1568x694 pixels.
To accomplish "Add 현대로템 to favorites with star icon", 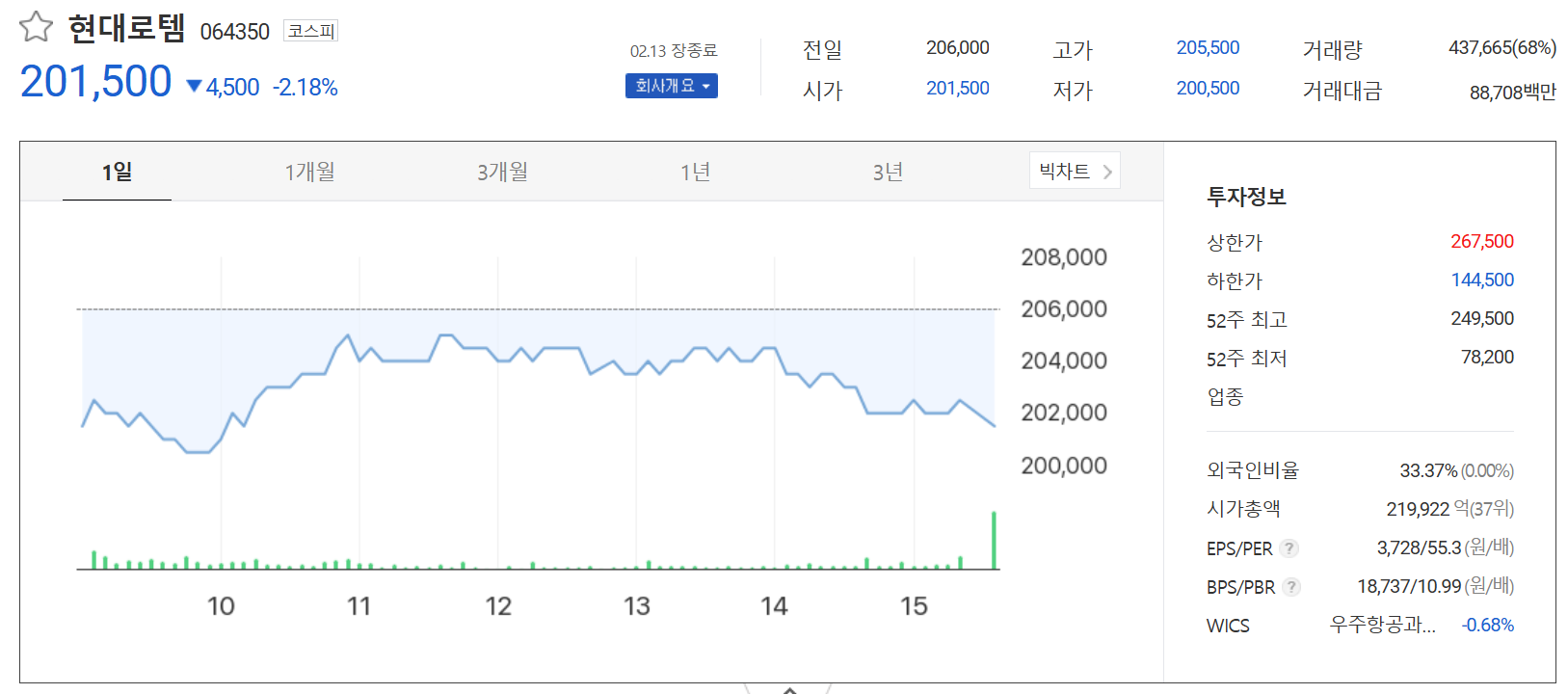I will click(36, 27).
